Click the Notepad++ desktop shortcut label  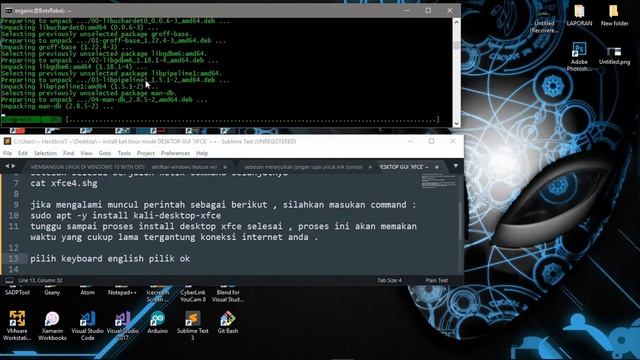[122, 292]
